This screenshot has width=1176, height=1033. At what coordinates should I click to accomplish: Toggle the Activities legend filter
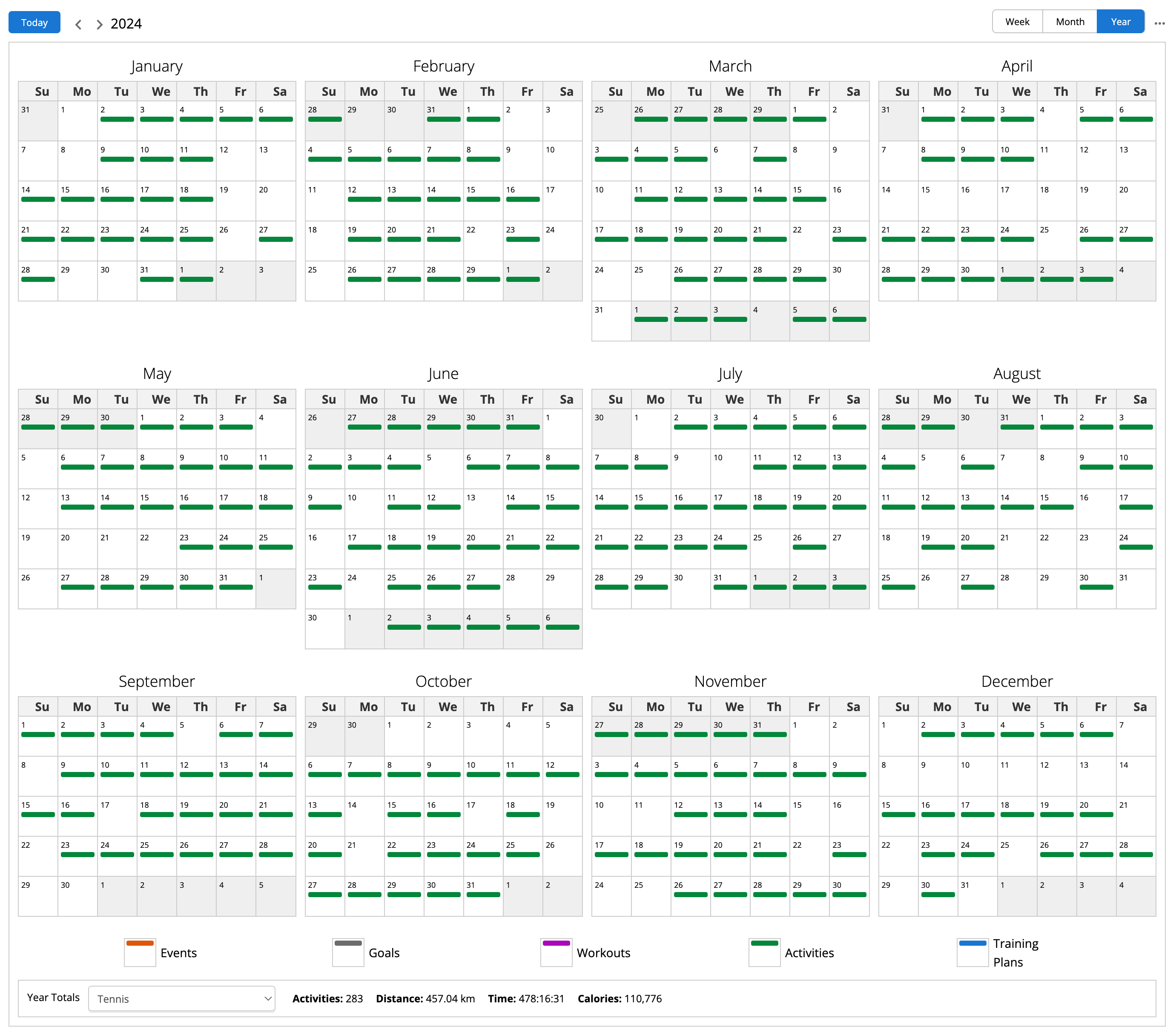[764, 953]
